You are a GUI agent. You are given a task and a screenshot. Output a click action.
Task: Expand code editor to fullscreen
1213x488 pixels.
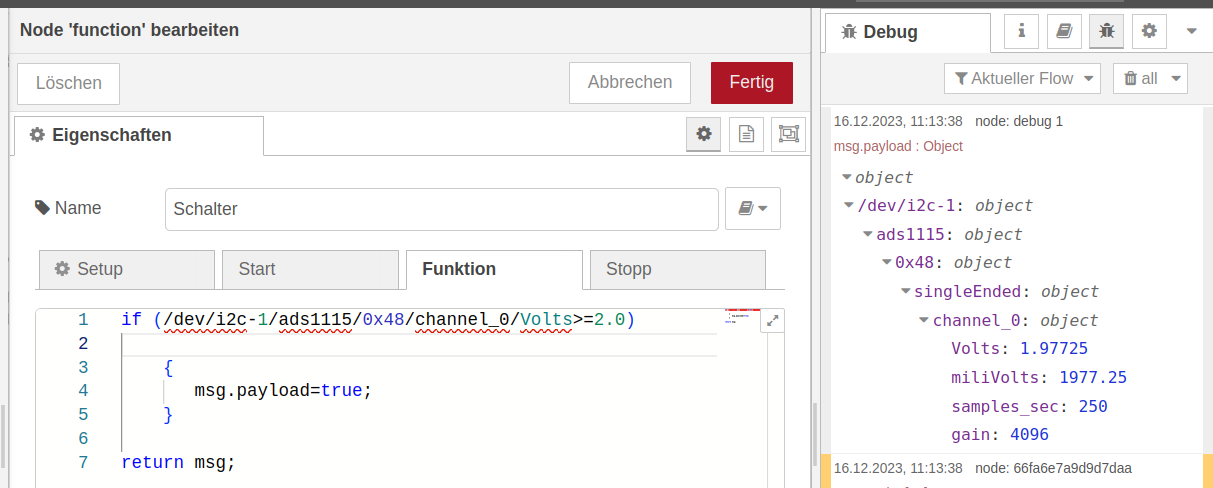772,321
